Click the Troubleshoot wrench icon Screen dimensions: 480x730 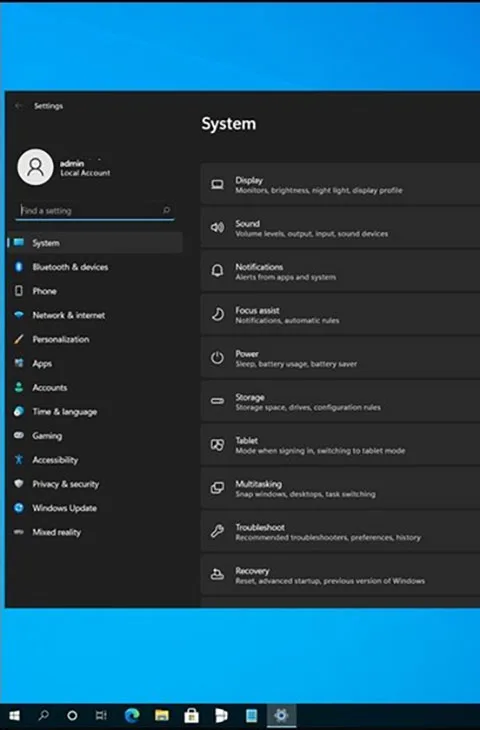coord(217,531)
